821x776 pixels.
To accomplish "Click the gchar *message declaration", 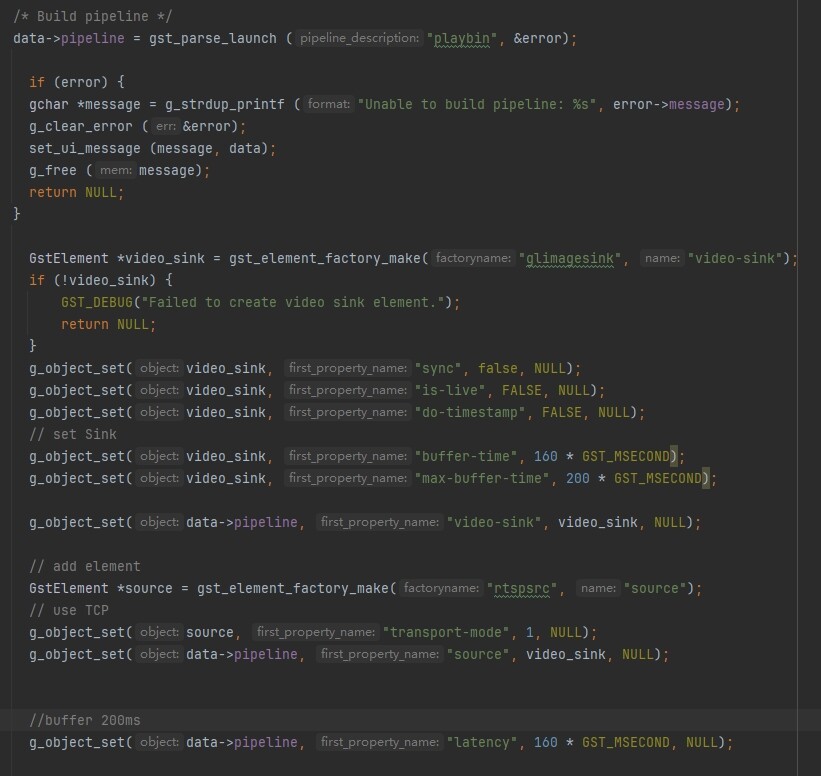I will (85, 104).
